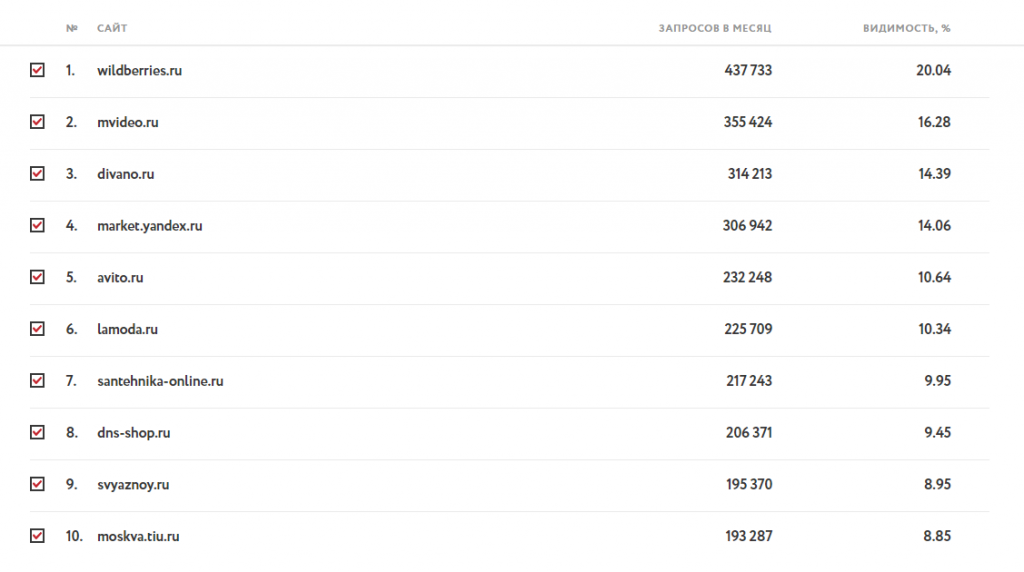Image resolution: width=1024 pixels, height=572 pixels.
Task: Open the moskva.tiu.ru link
Action: coord(138,536)
